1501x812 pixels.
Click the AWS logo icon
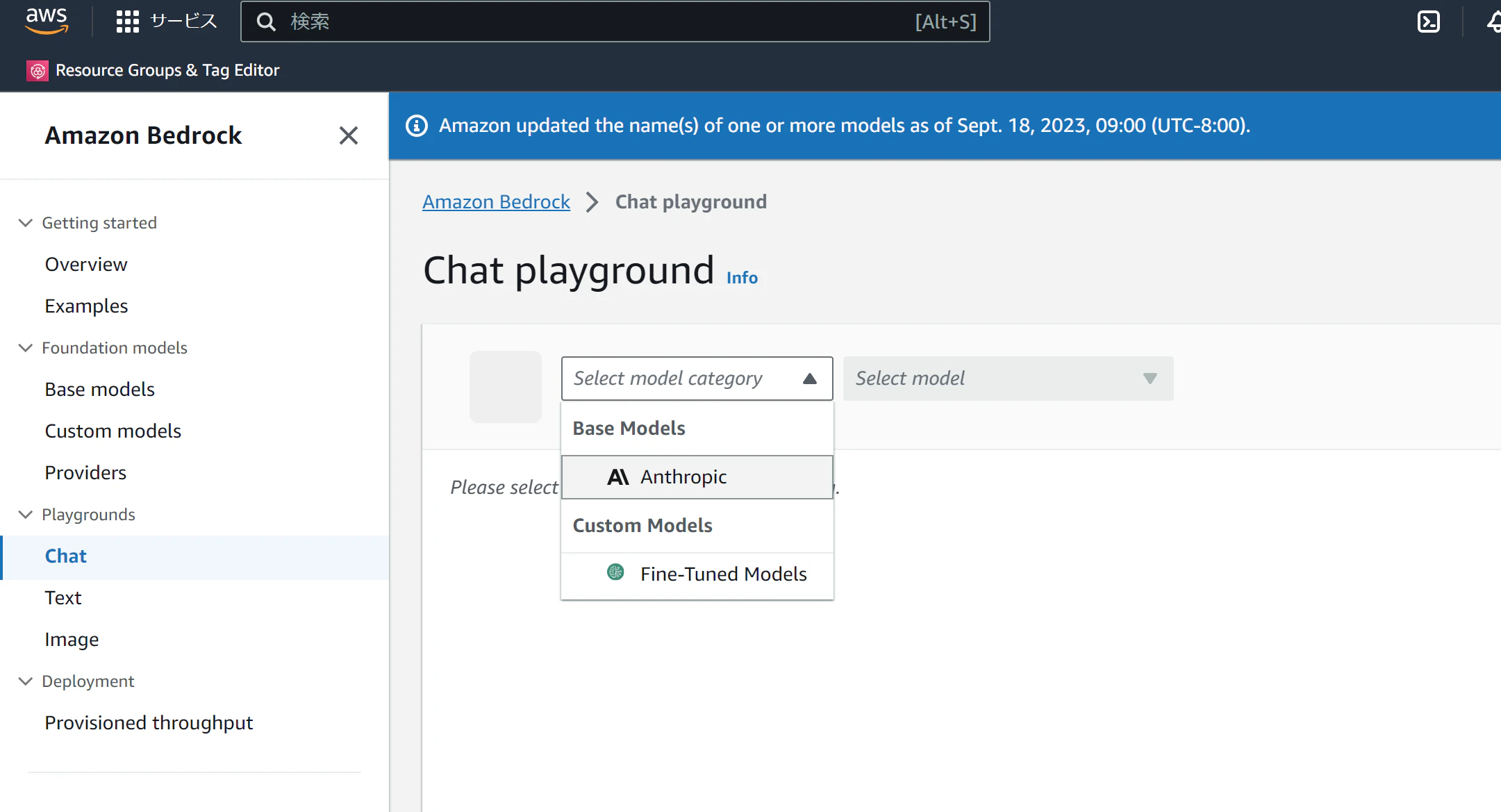47,21
